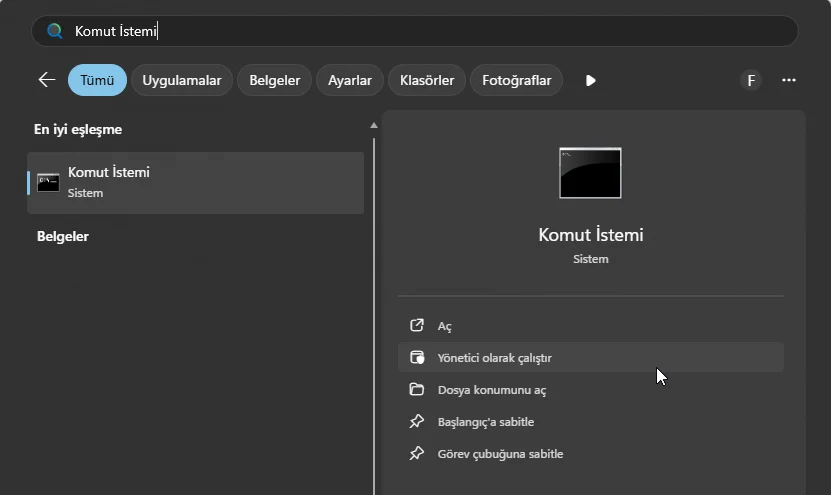Click the En iyi eşleşme heading

[x=78, y=129]
